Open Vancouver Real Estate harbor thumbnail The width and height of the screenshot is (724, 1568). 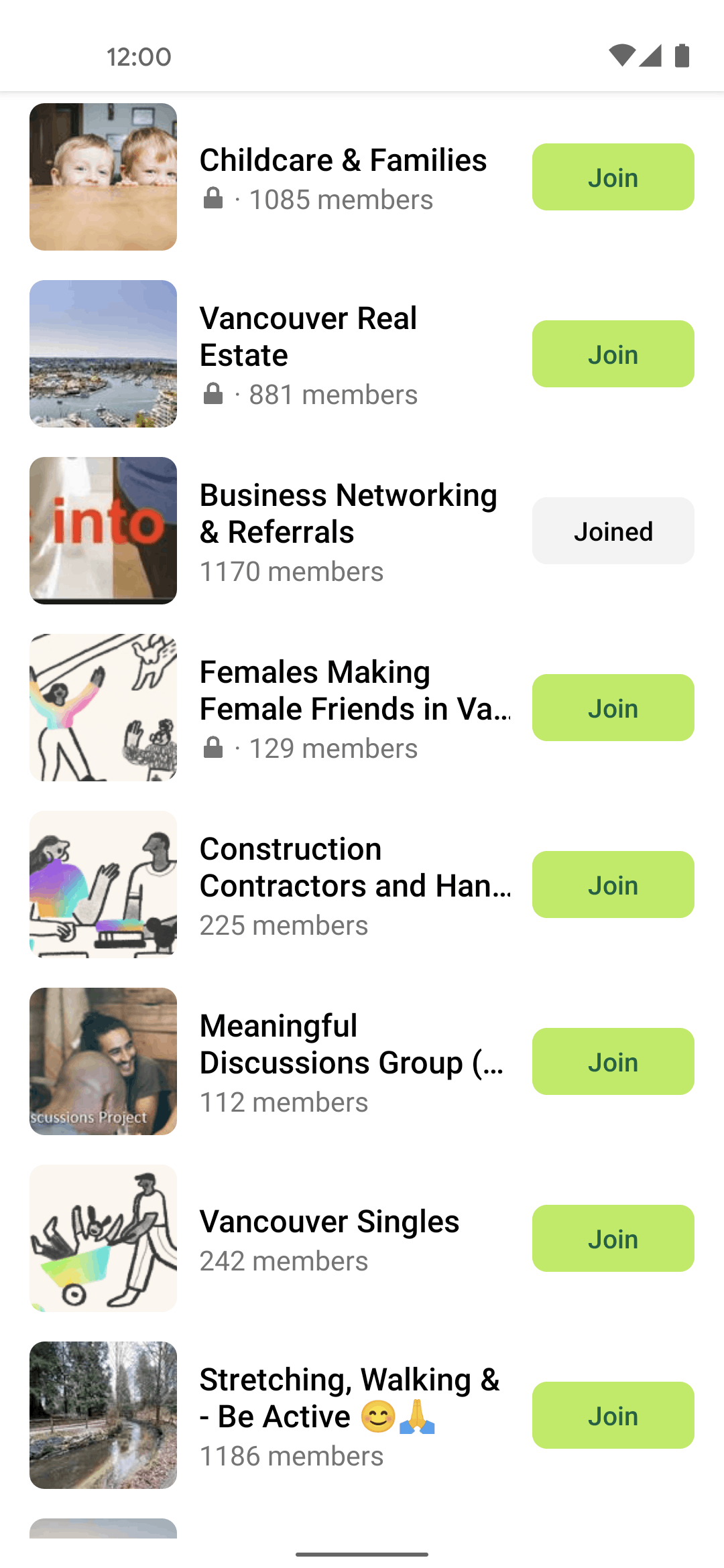coord(103,354)
